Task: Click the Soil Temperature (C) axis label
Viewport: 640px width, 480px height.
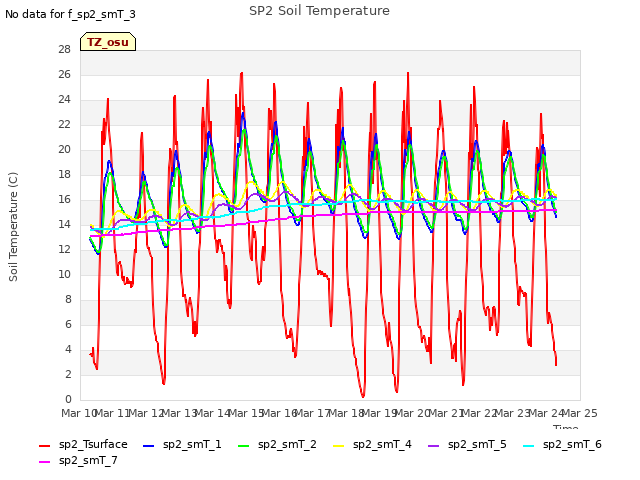Action: pyautogui.click(x=13, y=227)
